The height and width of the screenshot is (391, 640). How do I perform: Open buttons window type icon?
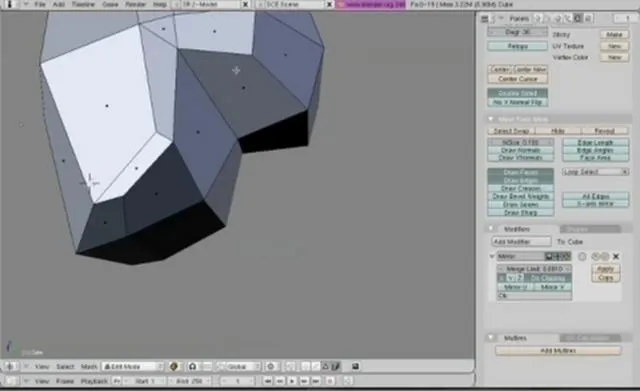(484, 18)
